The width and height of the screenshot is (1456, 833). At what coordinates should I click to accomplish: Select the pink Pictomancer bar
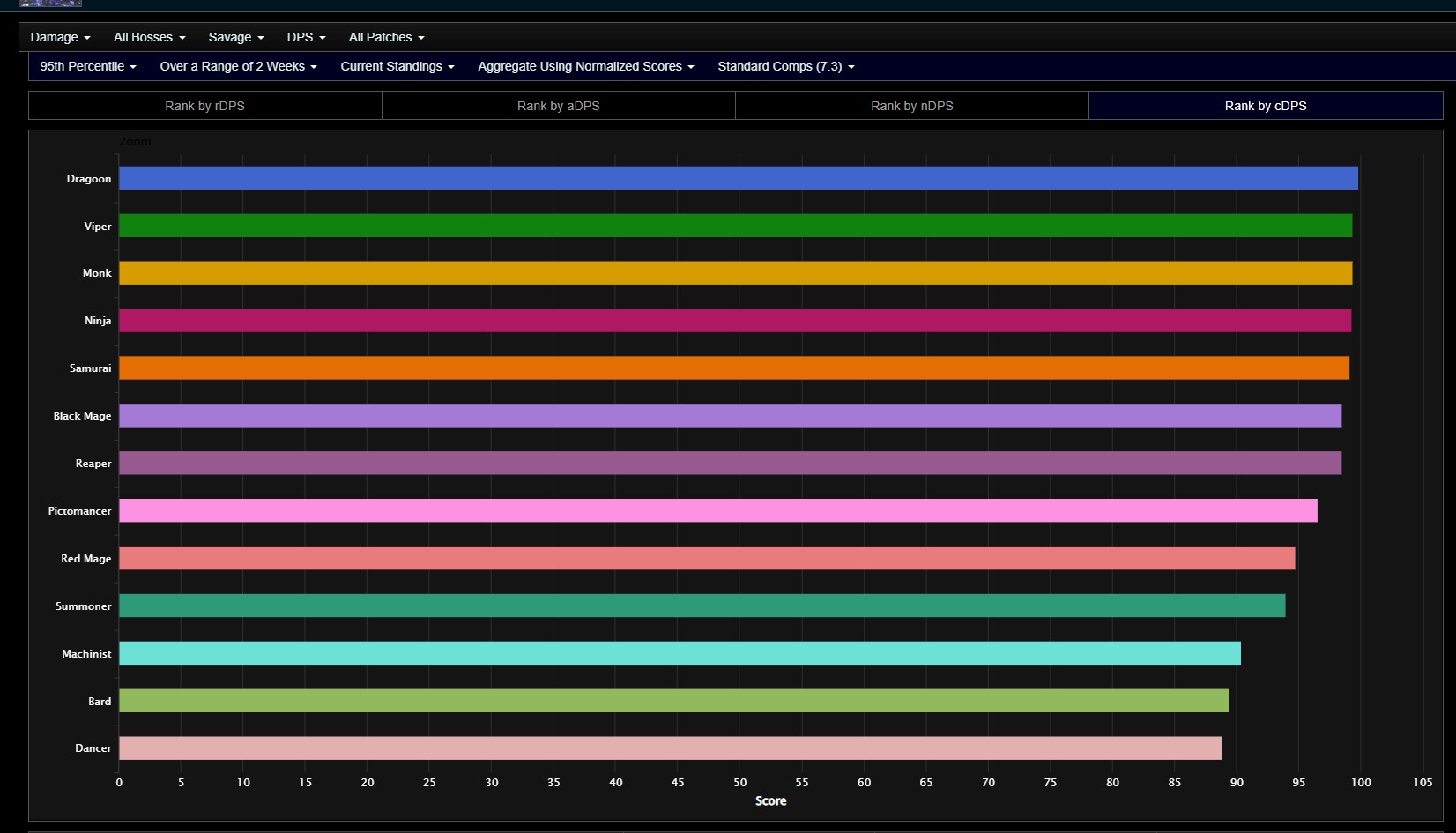(717, 510)
